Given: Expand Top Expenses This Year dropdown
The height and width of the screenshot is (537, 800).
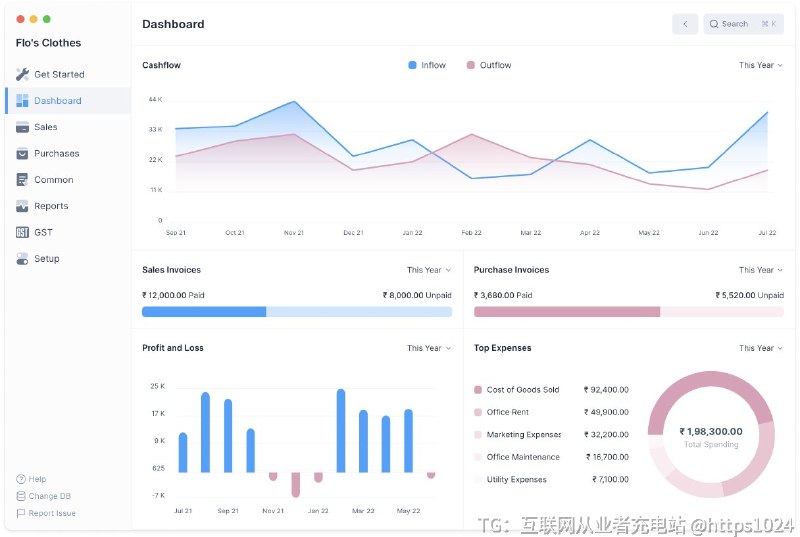Looking at the screenshot, I should 760,348.
